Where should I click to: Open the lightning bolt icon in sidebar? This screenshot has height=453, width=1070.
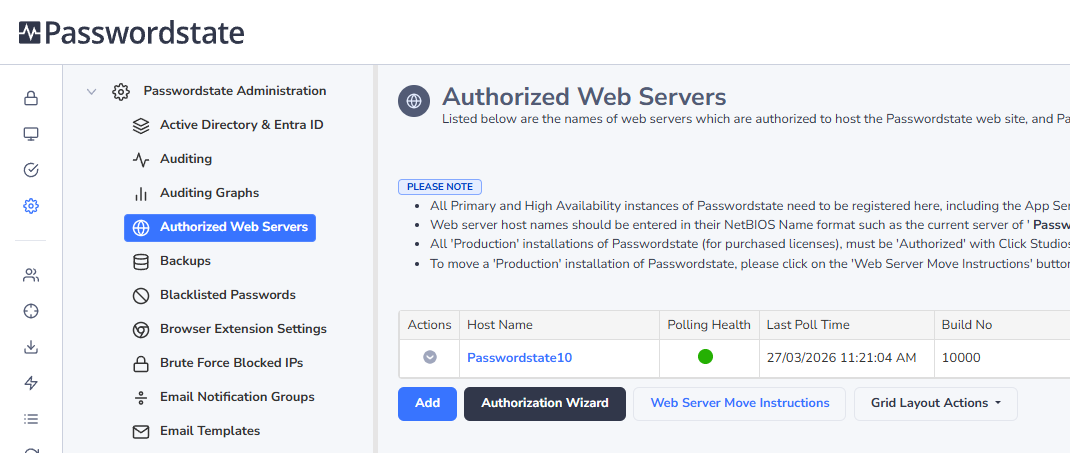(x=31, y=383)
